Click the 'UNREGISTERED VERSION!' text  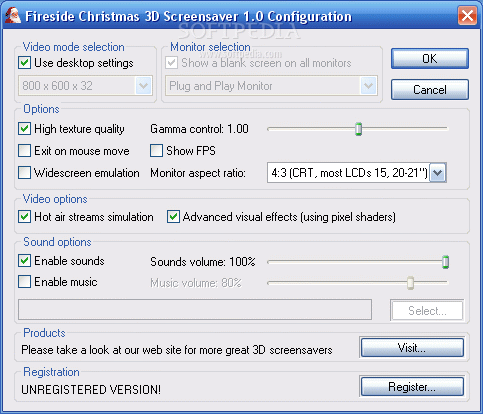(91, 389)
